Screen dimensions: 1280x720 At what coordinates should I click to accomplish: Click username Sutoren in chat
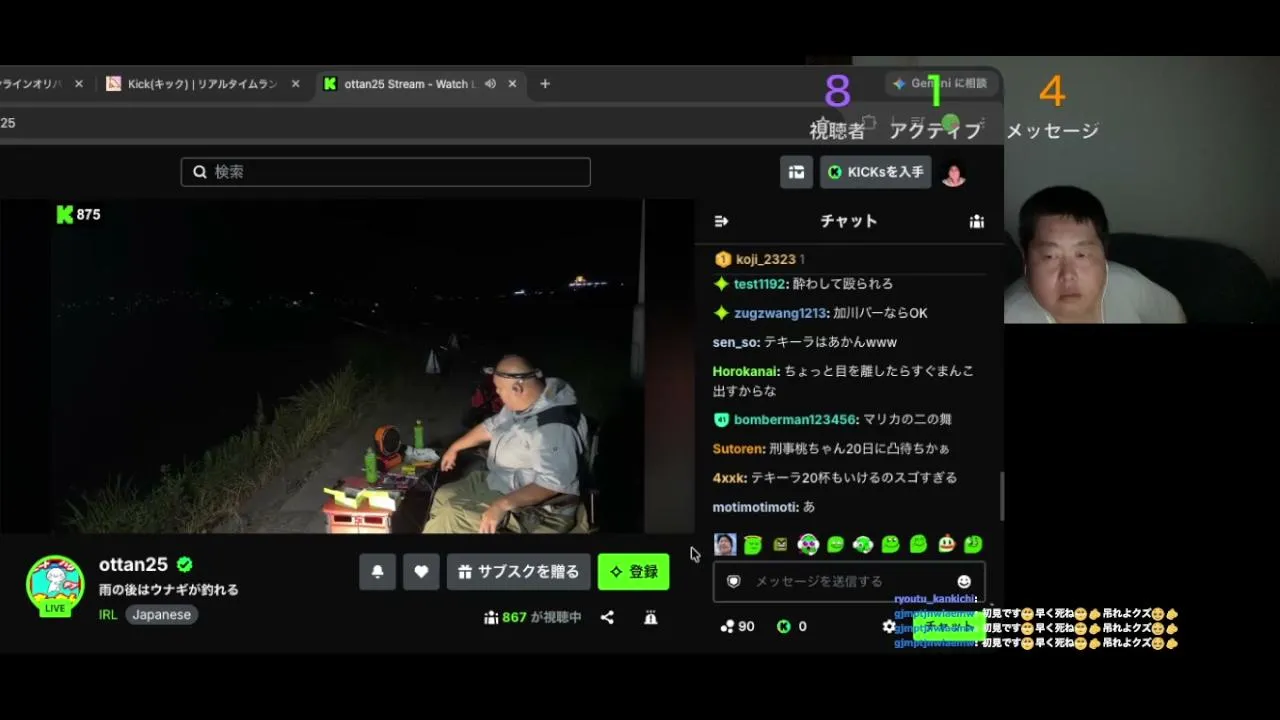coord(739,449)
